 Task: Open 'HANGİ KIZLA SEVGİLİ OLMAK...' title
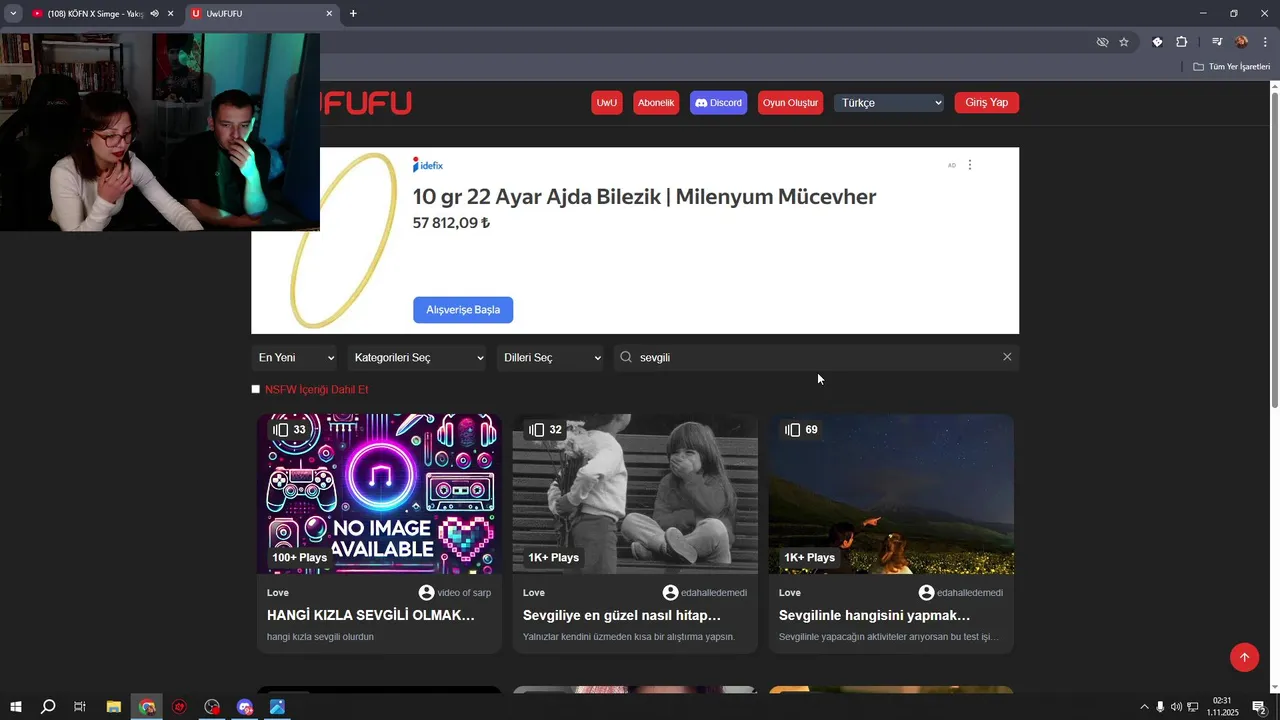point(370,615)
